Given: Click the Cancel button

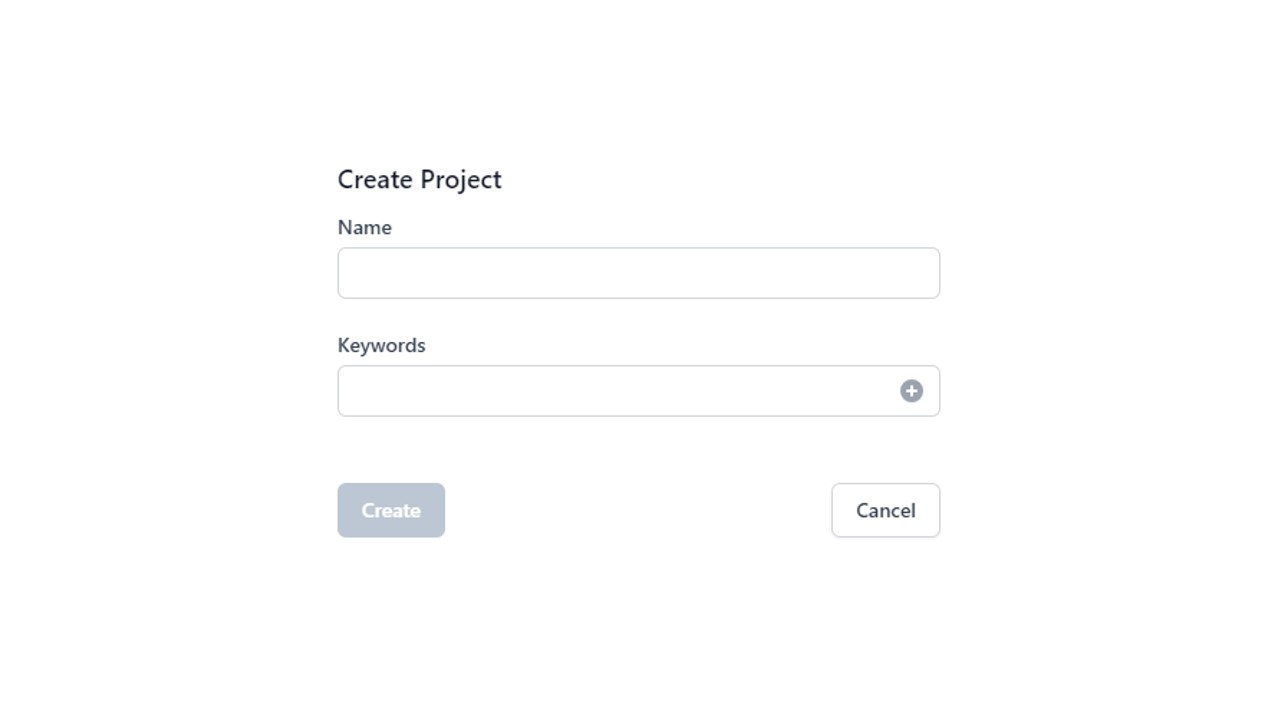Looking at the screenshot, I should click(886, 510).
